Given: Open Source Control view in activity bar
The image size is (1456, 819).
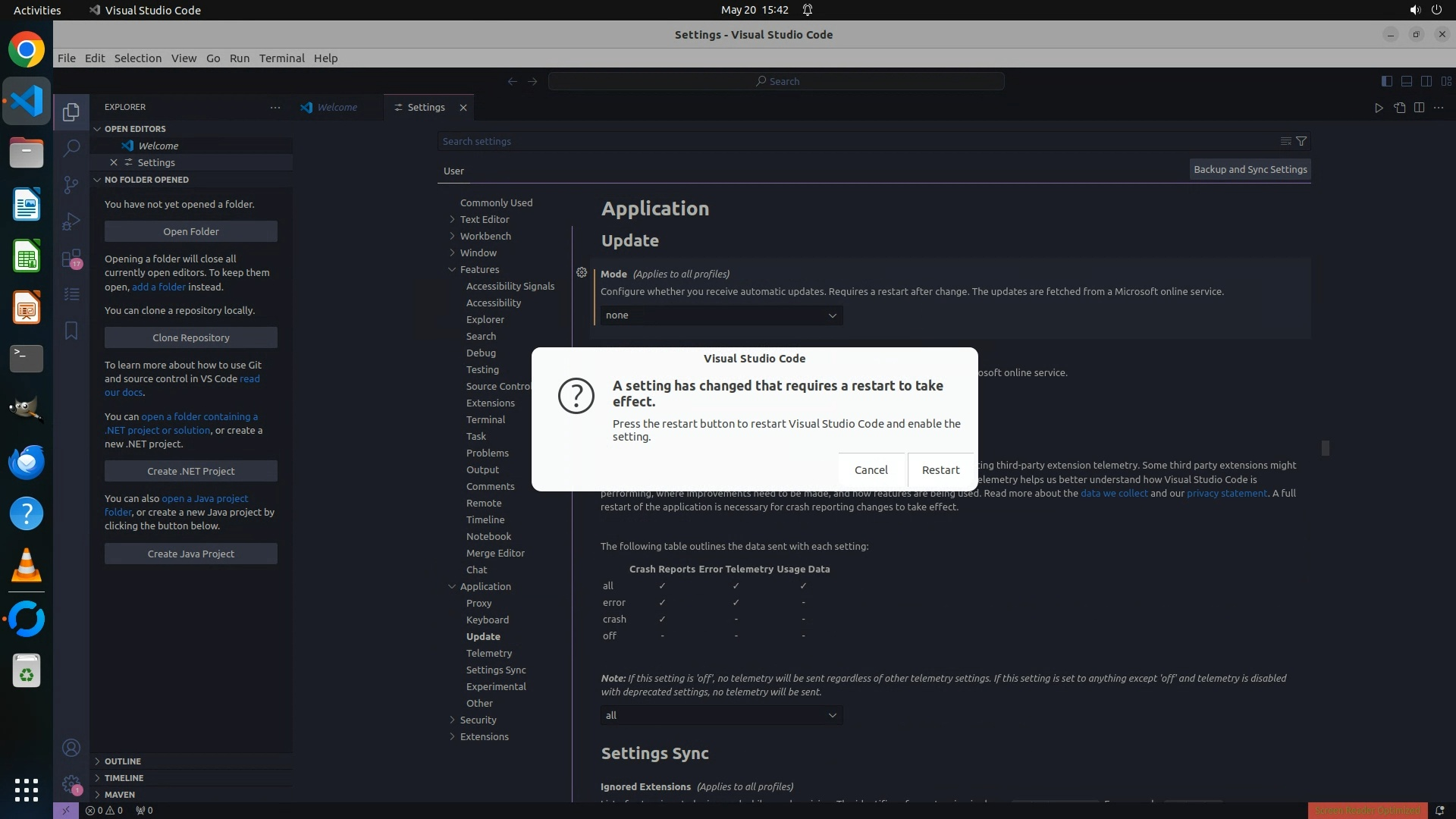Looking at the screenshot, I should [x=71, y=185].
